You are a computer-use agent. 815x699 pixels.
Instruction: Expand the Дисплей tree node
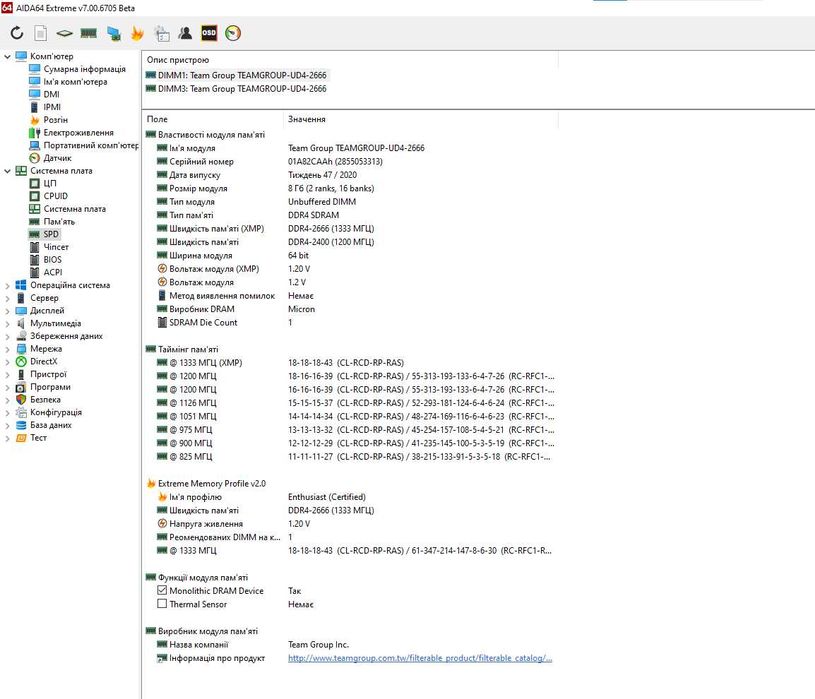coord(7,311)
